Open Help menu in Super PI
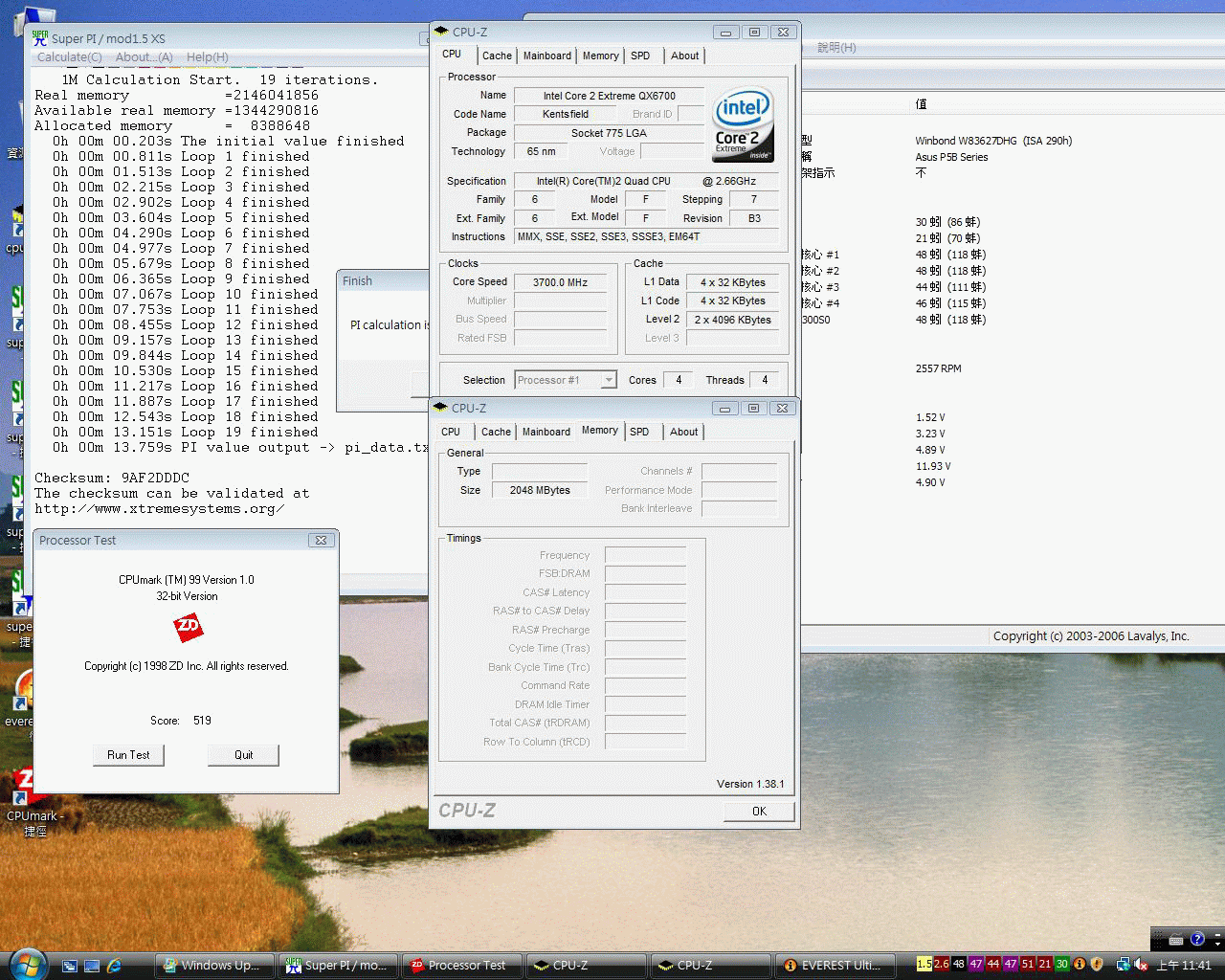 click(207, 57)
